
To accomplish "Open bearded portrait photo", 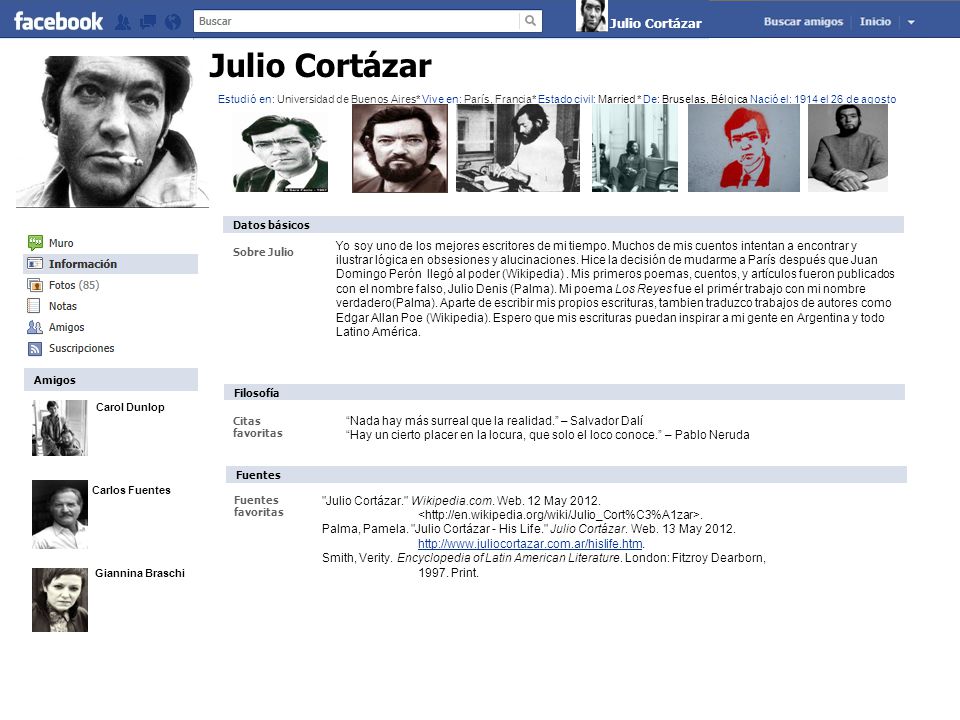I will [x=400, y=148].
